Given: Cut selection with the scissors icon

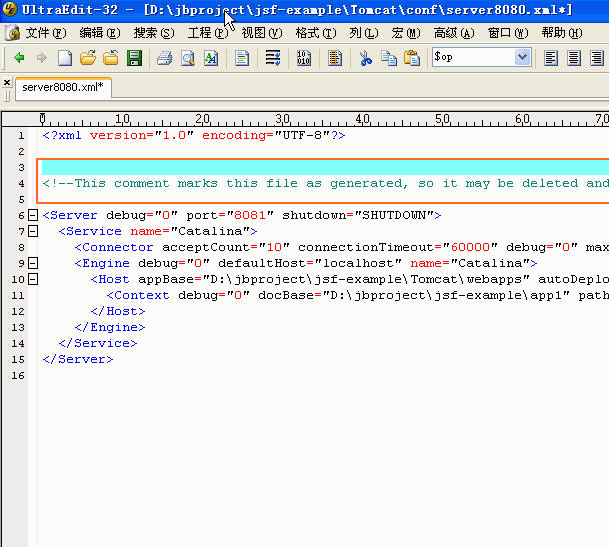Looking at the screenshot, I should click(x=365, y=58).
